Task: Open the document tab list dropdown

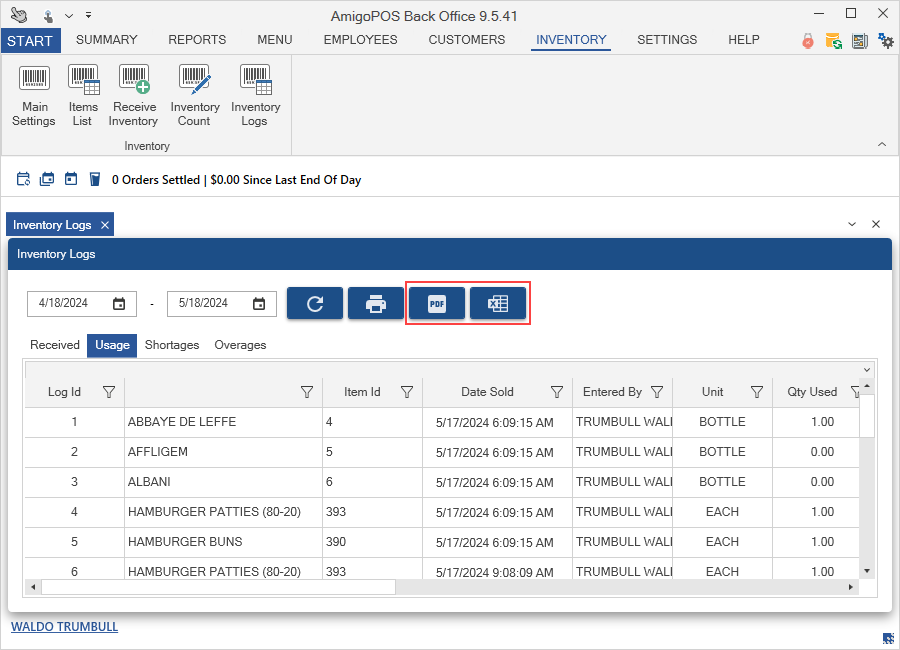Action: [x=852, y=225]
